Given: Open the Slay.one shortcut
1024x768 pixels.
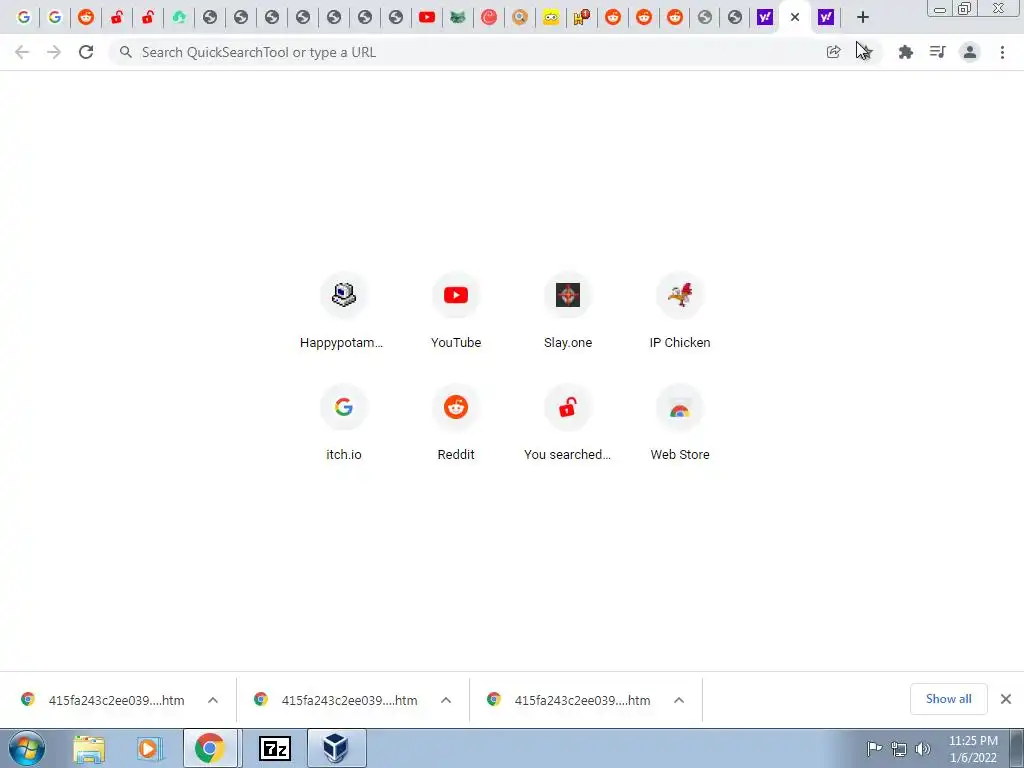Looking at the screenshot, I should (x=568, y=313).
